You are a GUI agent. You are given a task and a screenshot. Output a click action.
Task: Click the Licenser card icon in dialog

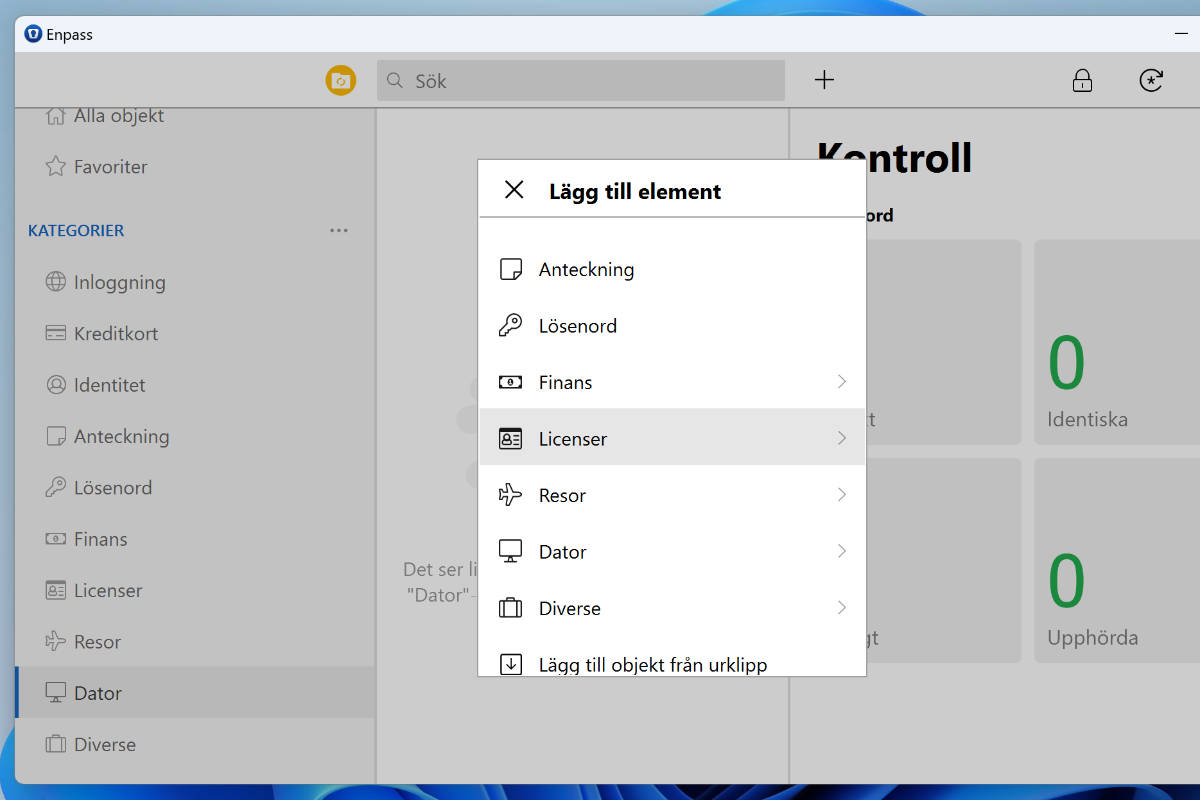point(510,439)
